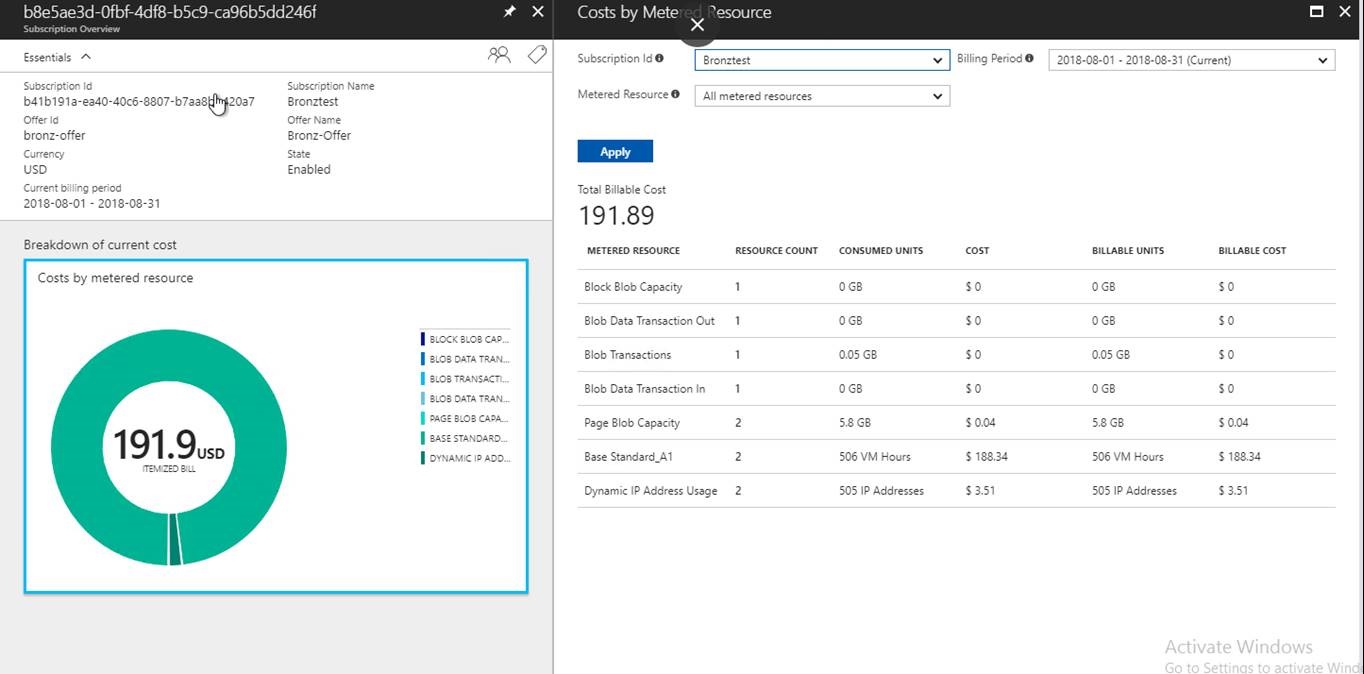Click the circular X overlay button
Image resolution: width=1364 pixels, height=674 pixels.
[x=698, y=24]
